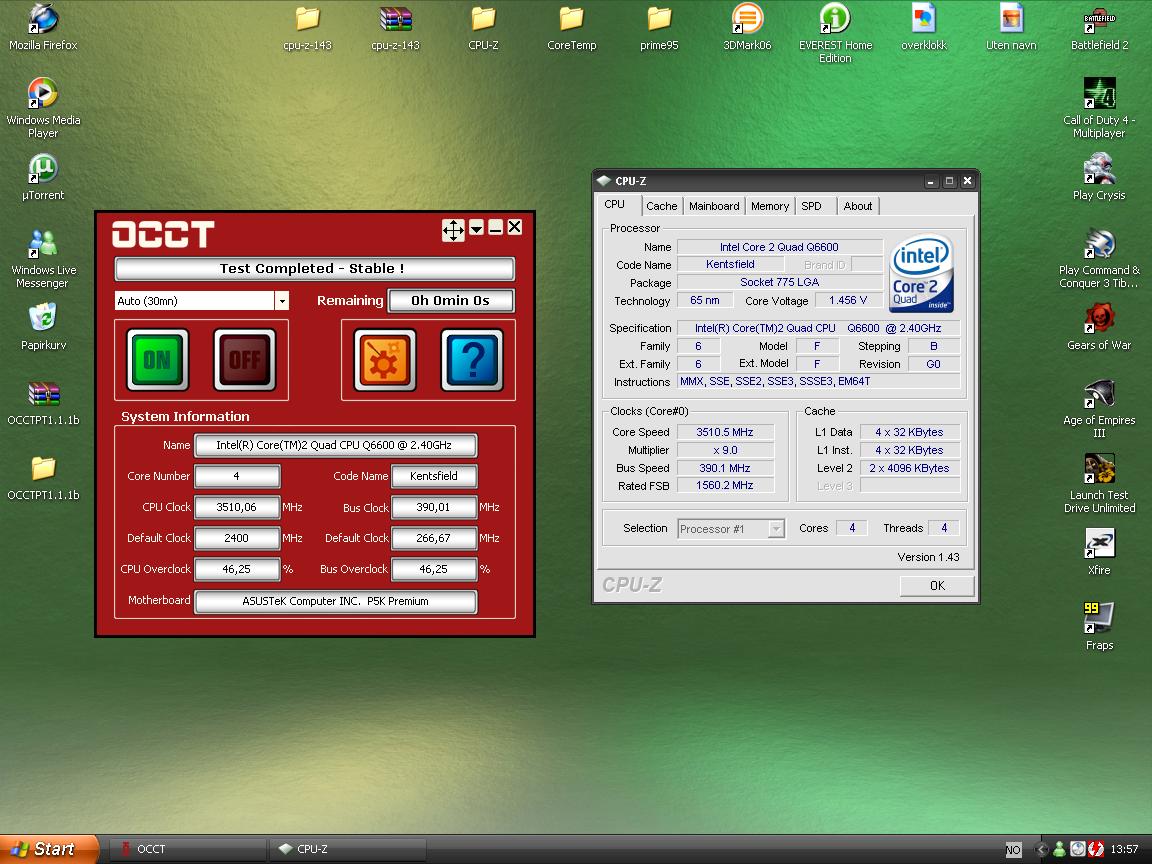Switch to the Mainboard tab in CPU-Z
This screenshot has height=864, width=1152.
(x=714, y=206)
